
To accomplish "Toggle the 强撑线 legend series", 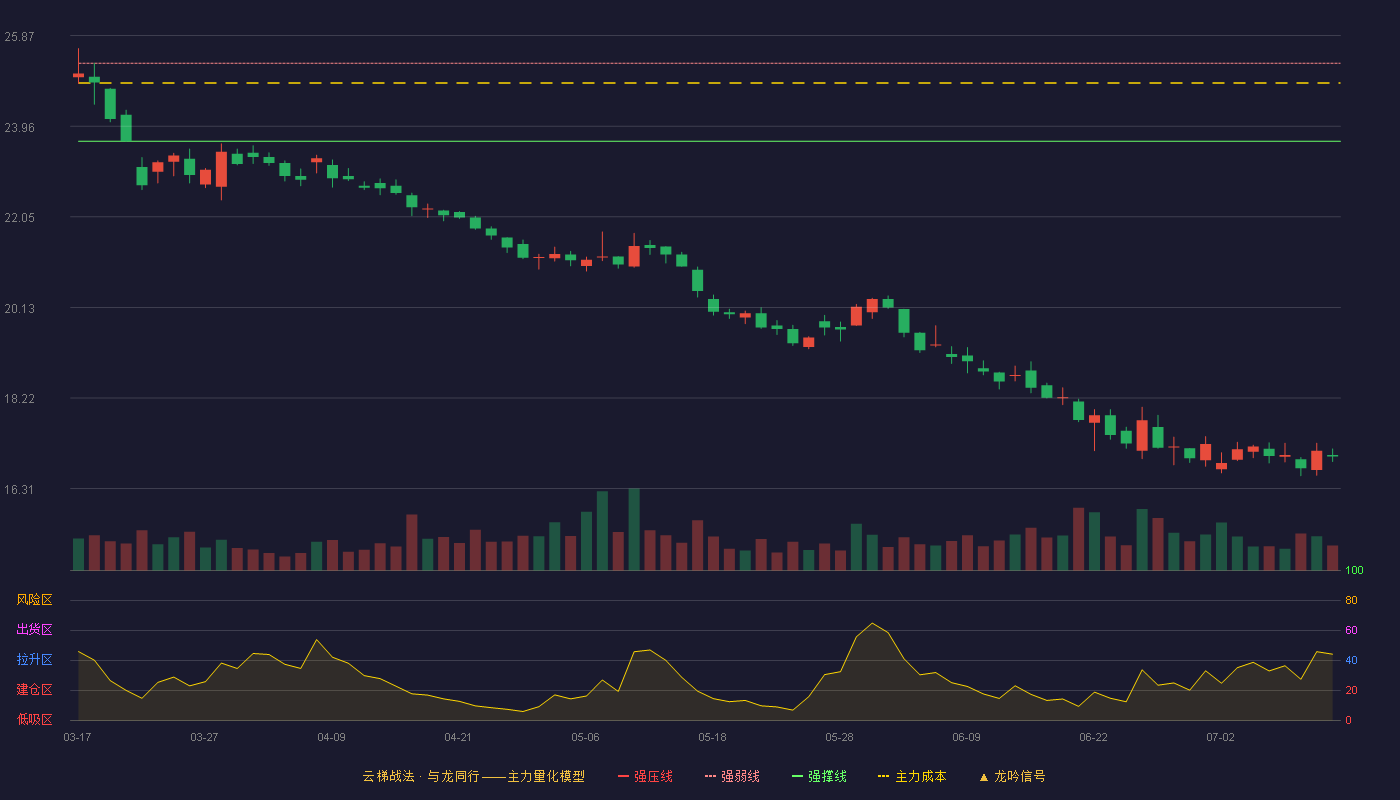I will [x=819, y=776].
